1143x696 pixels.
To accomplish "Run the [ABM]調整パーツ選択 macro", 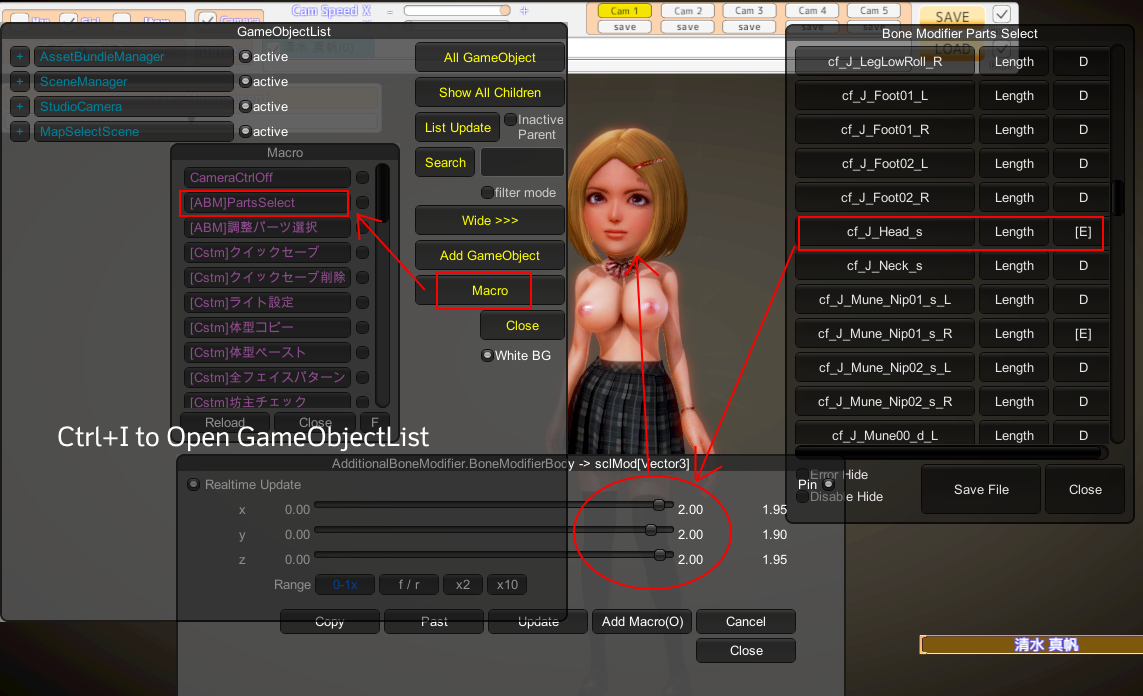I will click(x=267, y=227).
